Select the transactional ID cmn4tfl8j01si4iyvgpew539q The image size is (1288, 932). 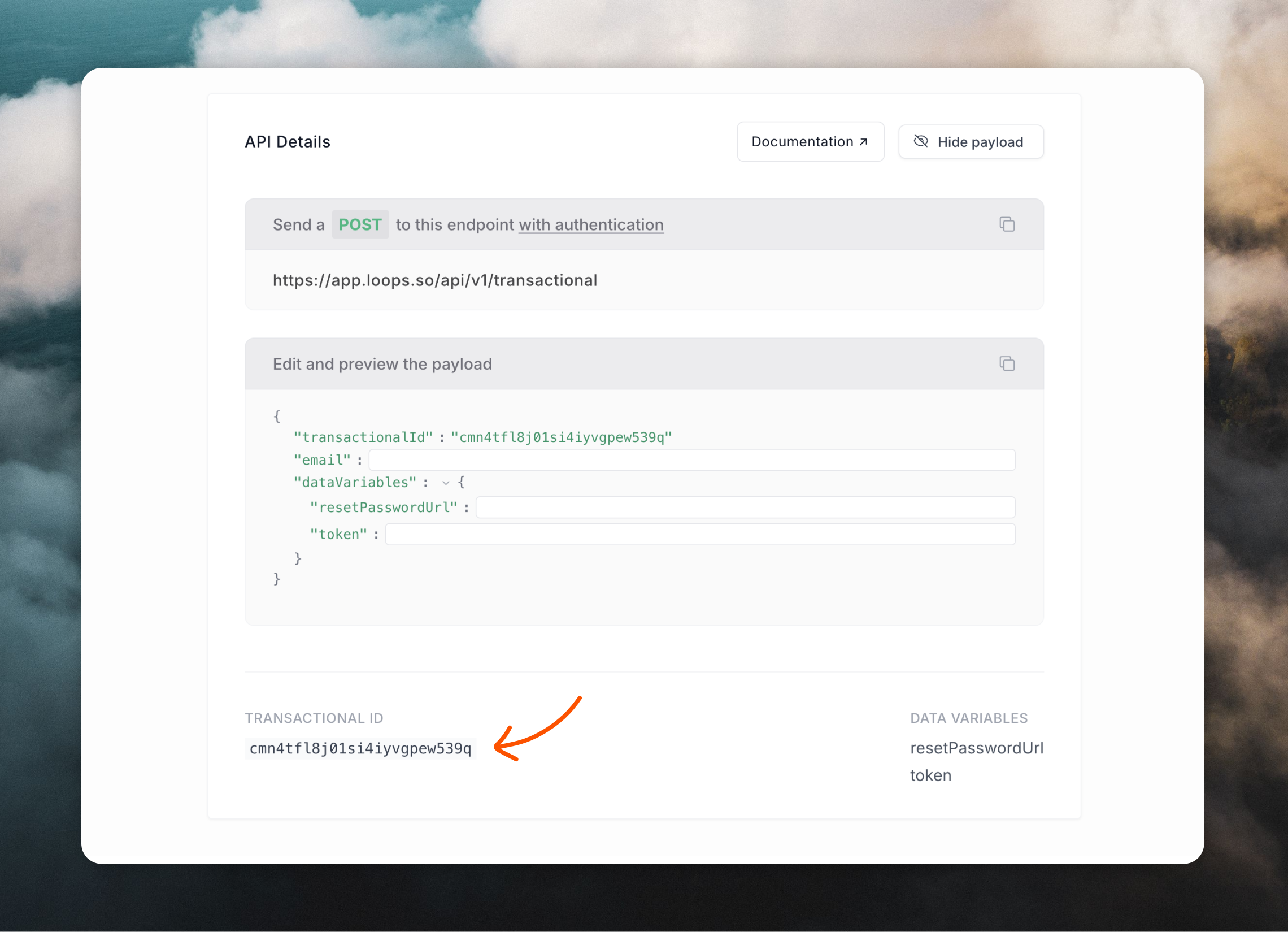point(360,748)
